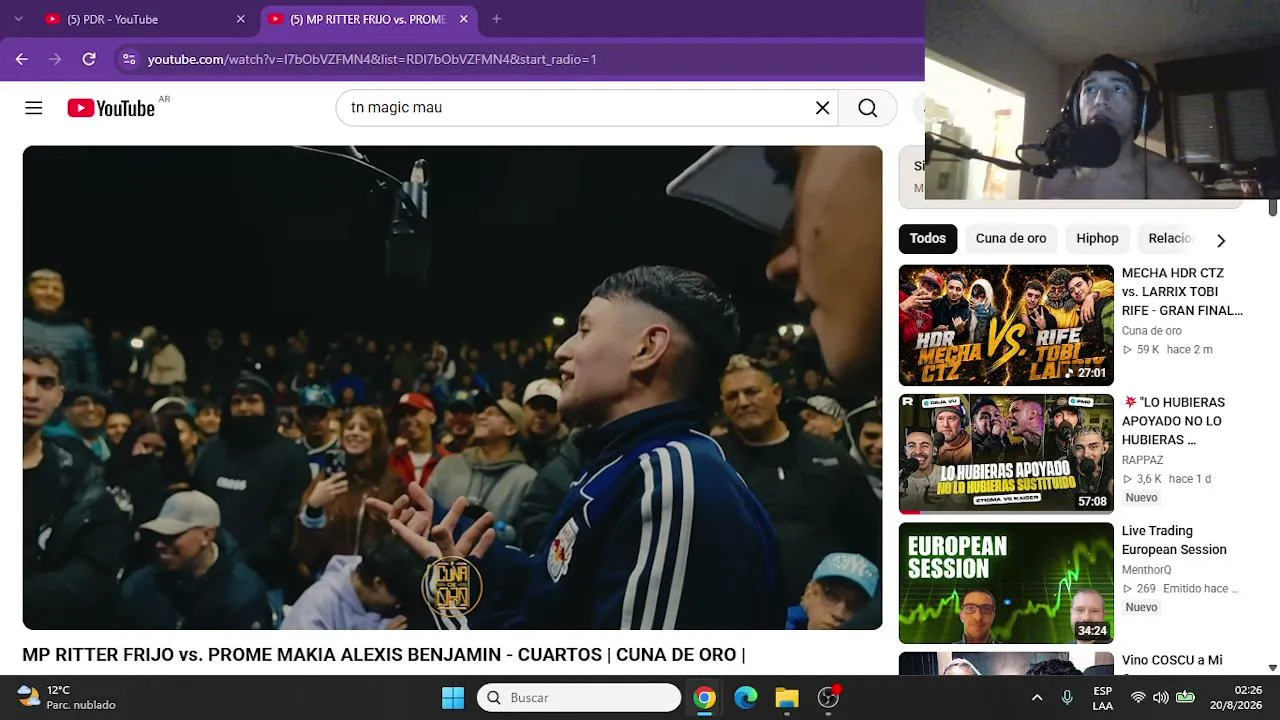
Task: Click the Google Chrome taskbar icon
Action: pyautogui.click(x=705, y=697)
